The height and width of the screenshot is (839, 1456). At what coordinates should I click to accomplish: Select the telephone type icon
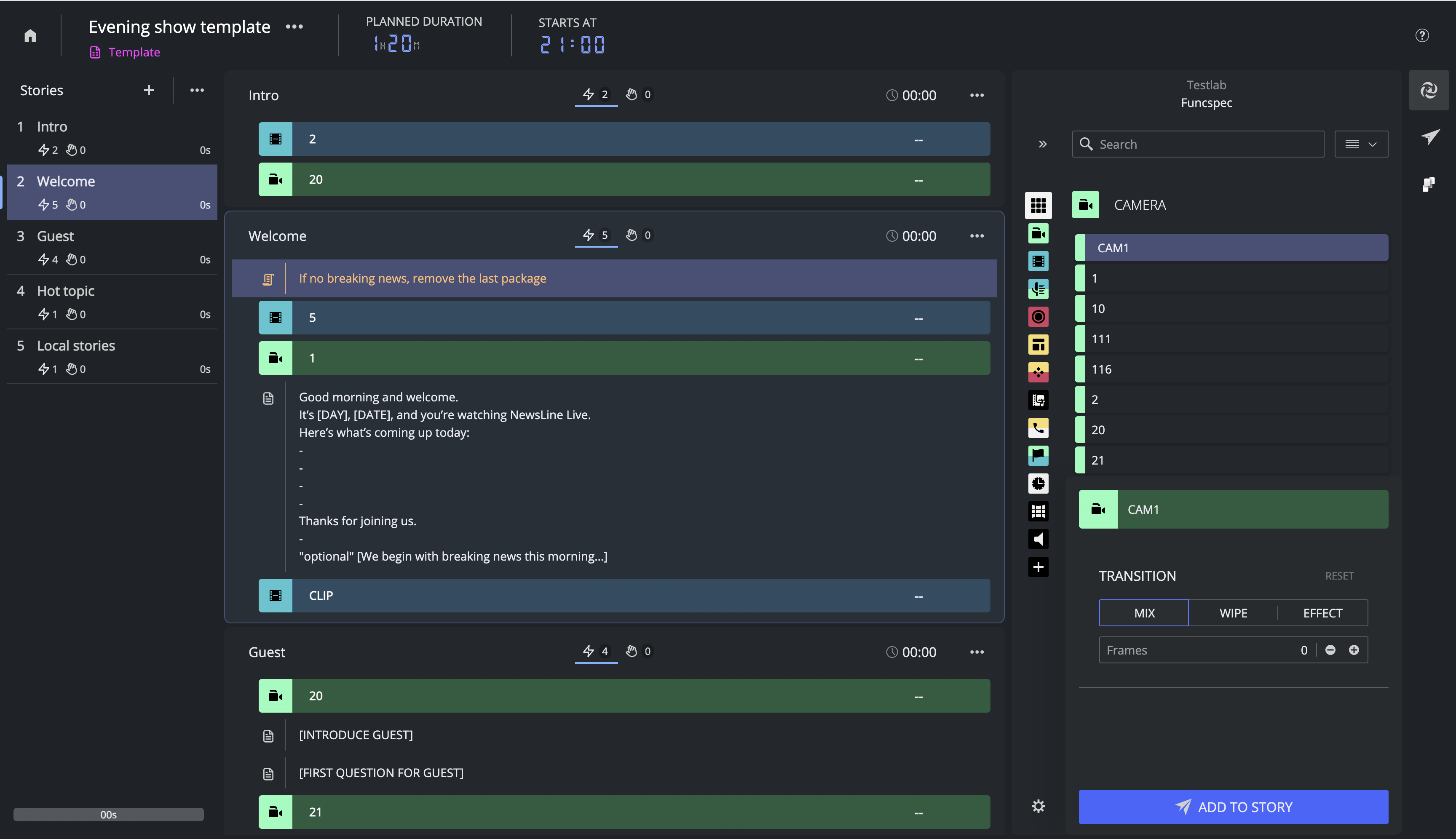tap(1038, 428)
